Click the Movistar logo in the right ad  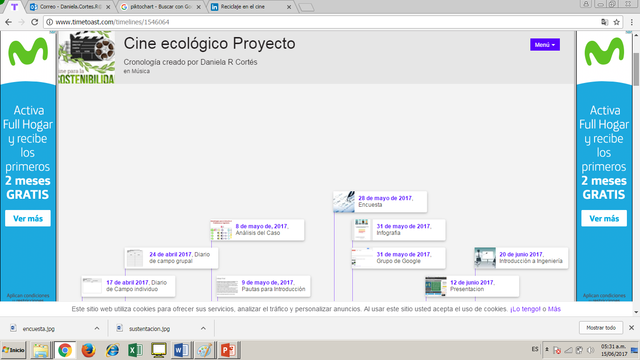click(x=604, y=51)
